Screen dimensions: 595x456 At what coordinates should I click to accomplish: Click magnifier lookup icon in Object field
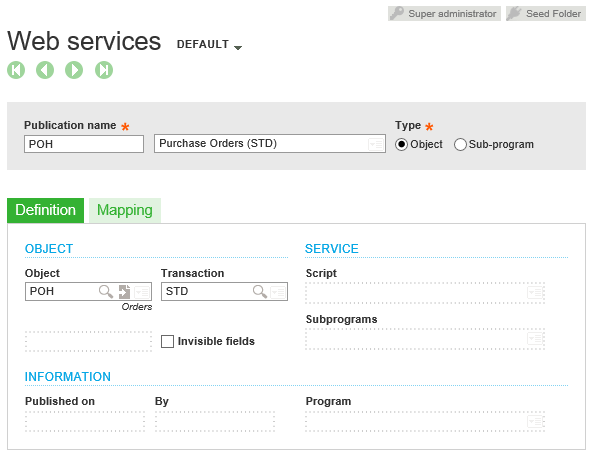click(106, 292)
